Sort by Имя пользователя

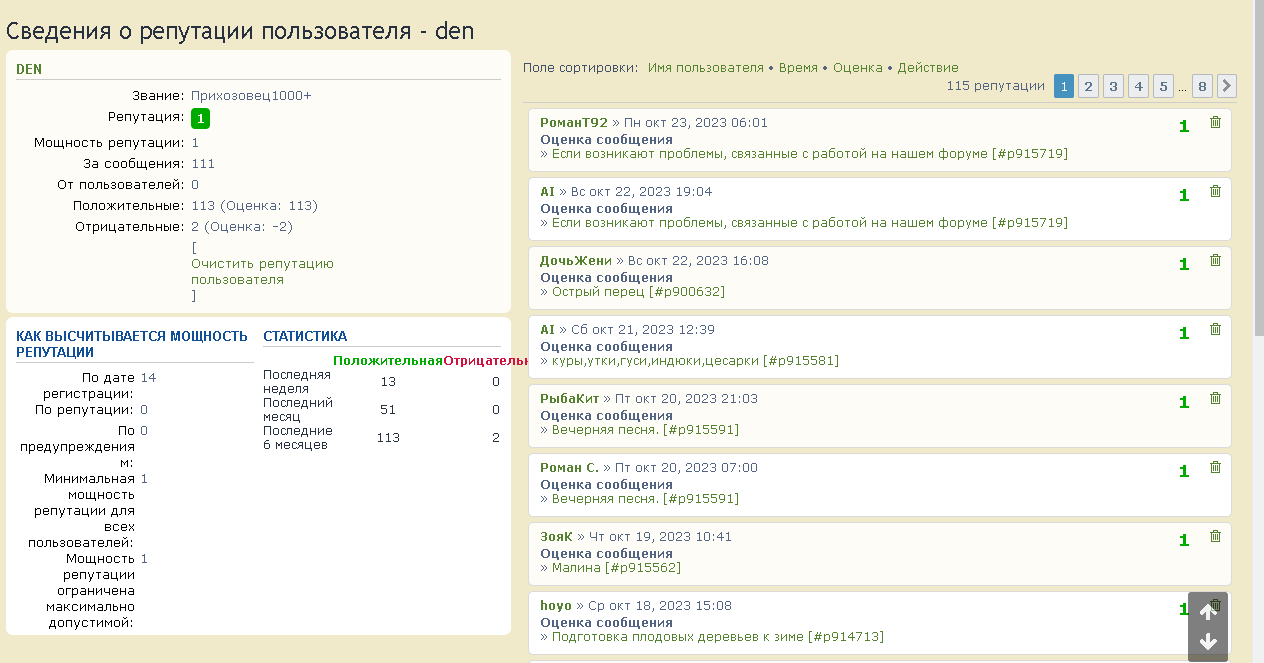705,68
